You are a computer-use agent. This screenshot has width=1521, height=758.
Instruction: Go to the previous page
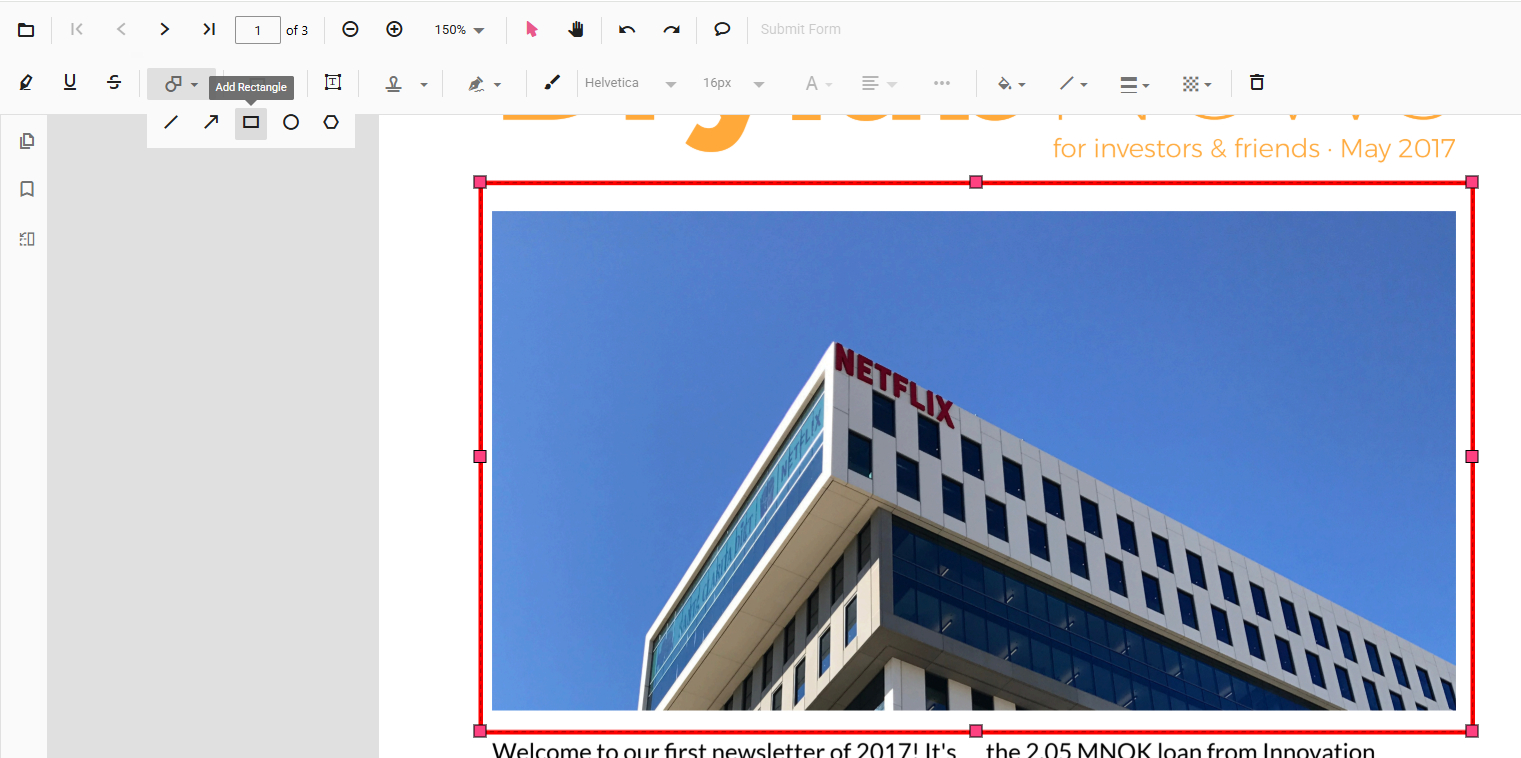(121, 29)
